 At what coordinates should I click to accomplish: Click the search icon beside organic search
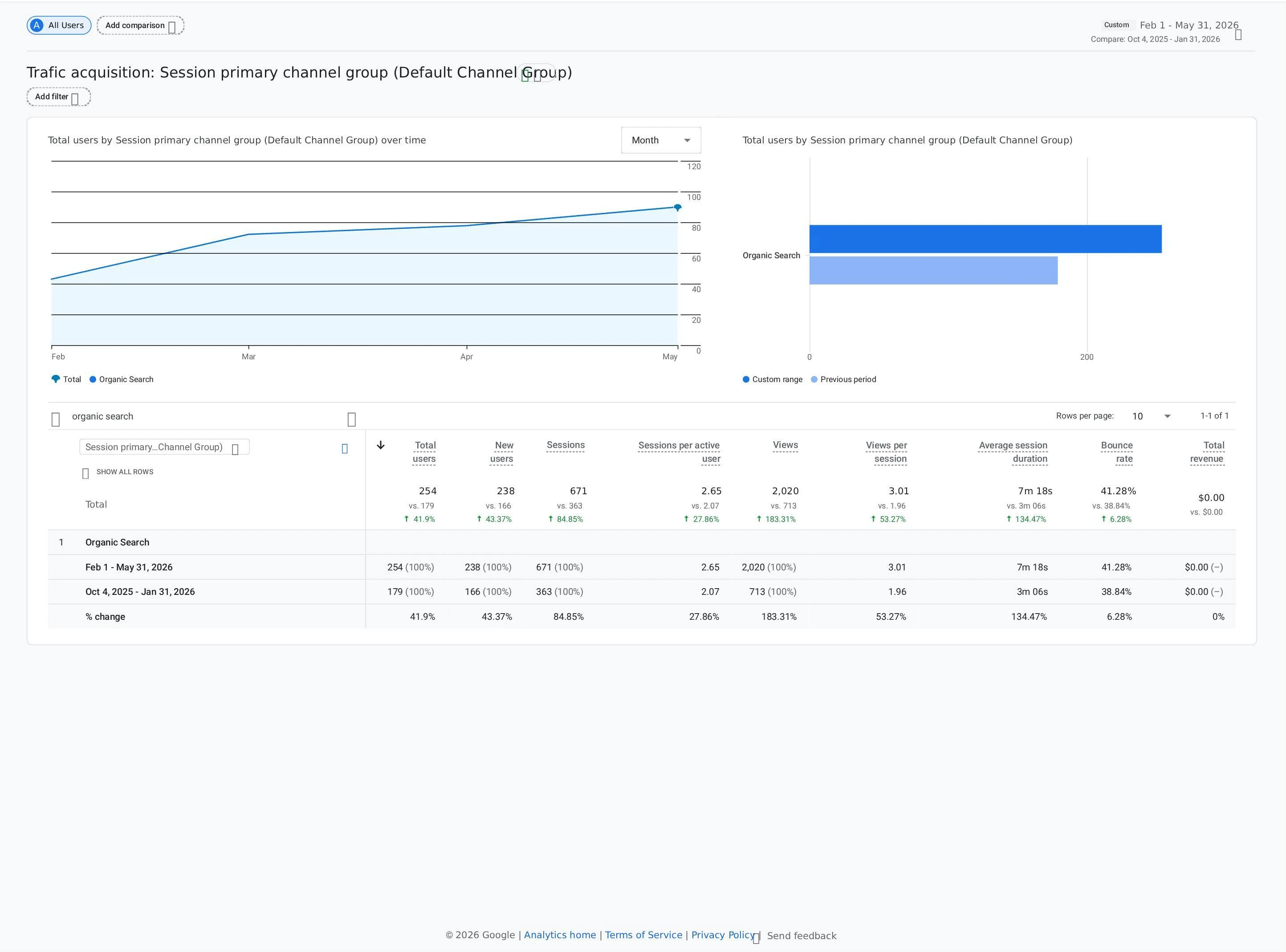point(56,419)
